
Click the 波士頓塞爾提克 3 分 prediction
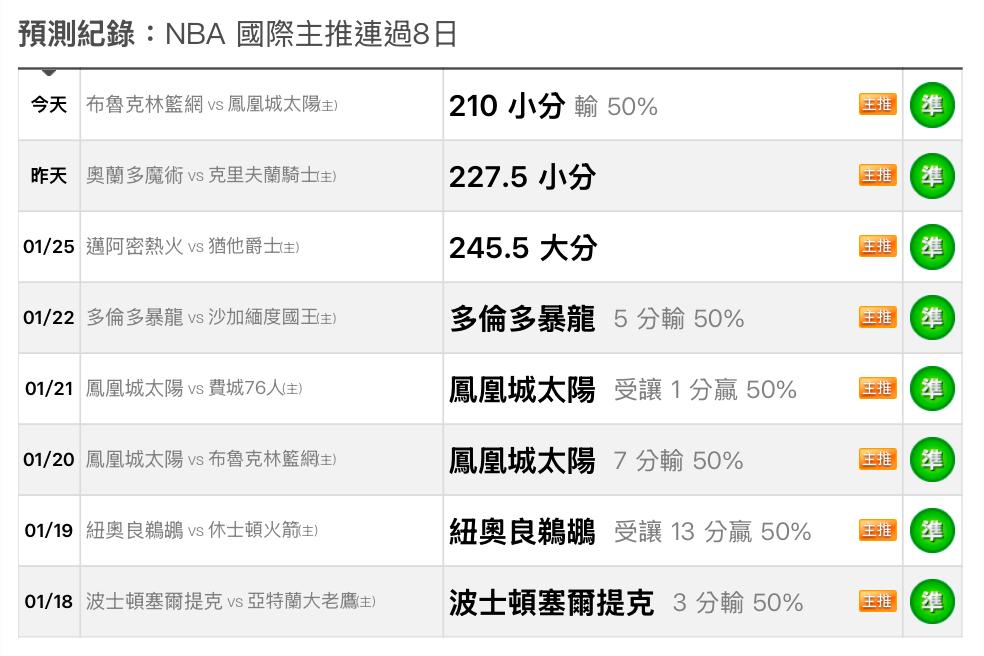(625, 602)
